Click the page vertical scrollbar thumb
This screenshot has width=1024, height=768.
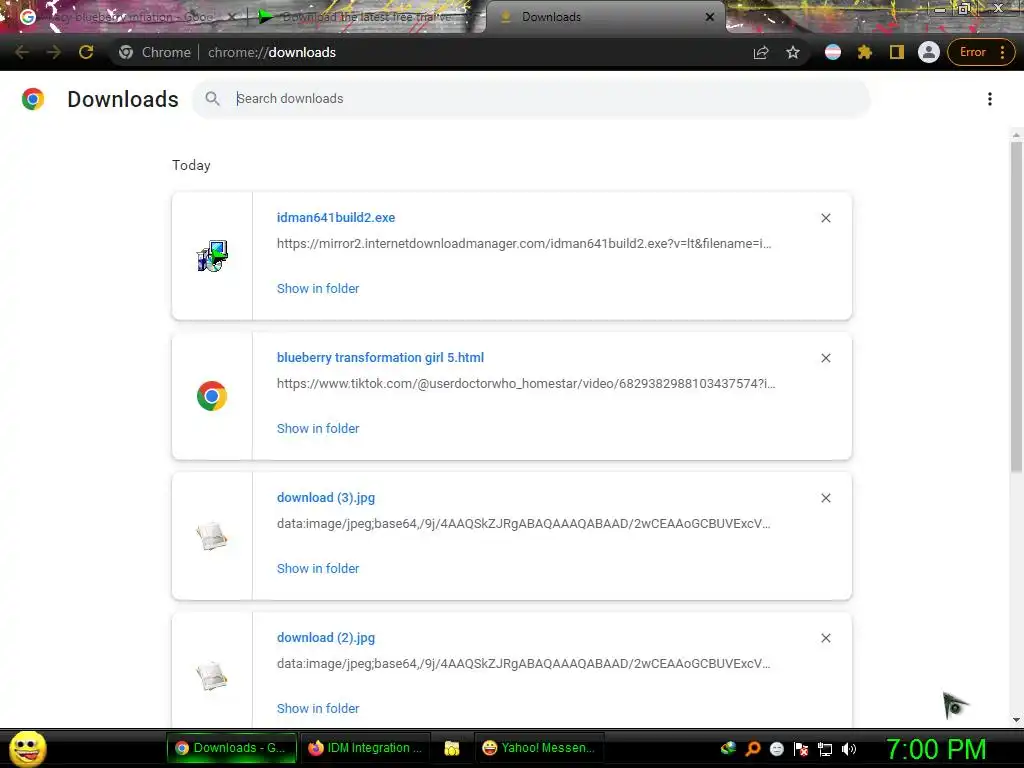pyautogui.click(x=1016, y=306)
